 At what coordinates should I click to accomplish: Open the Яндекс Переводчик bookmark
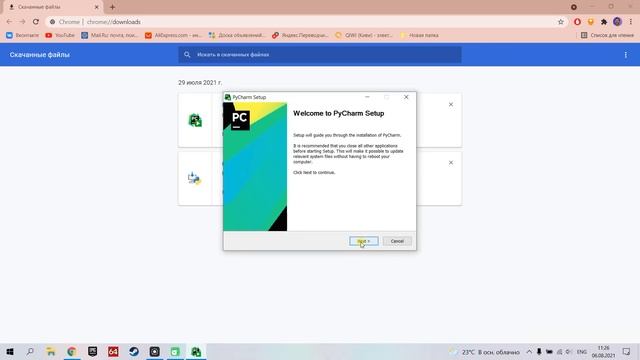[x=300, y=35]
